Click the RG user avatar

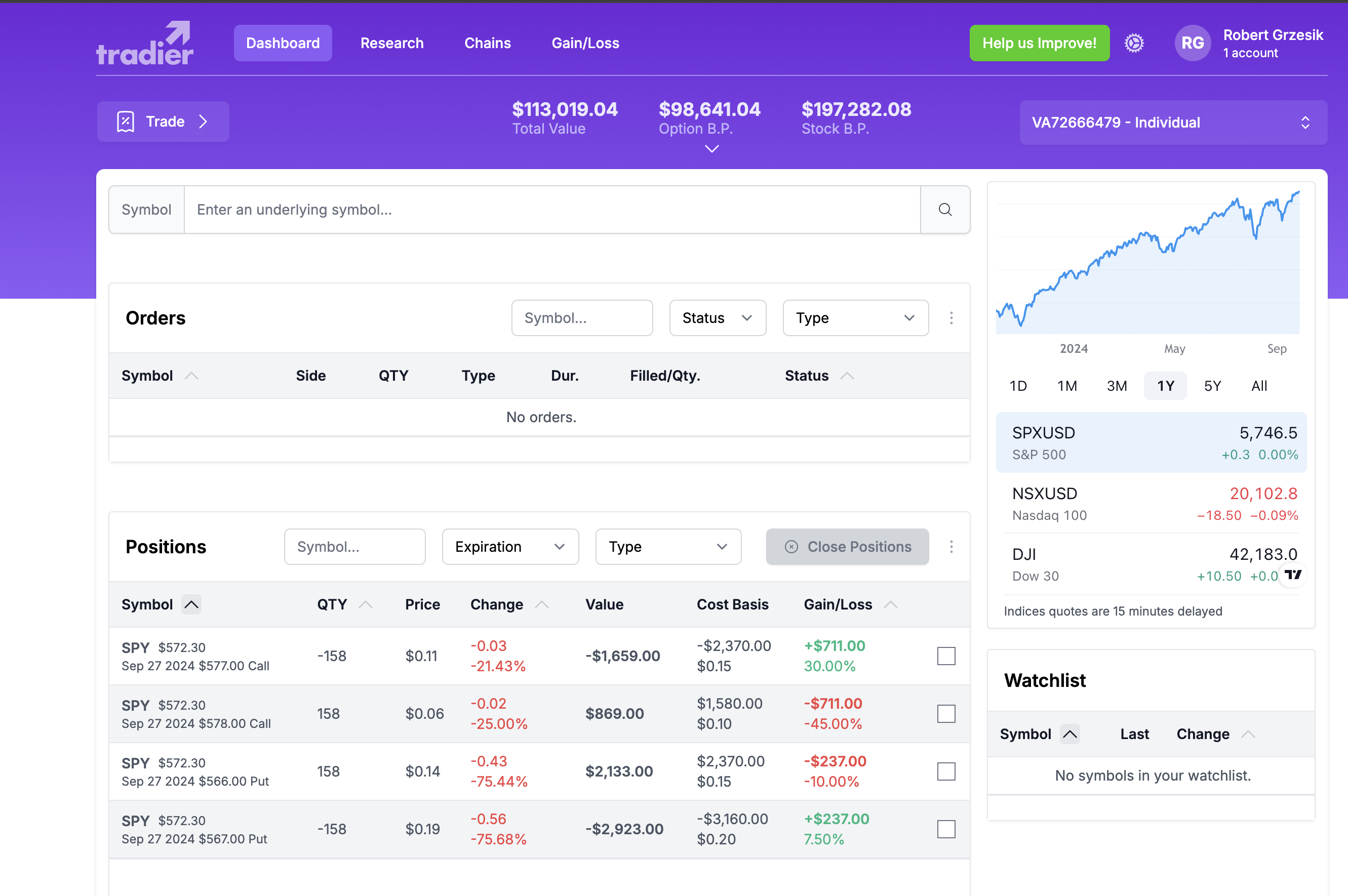(x=1192, y=43)
